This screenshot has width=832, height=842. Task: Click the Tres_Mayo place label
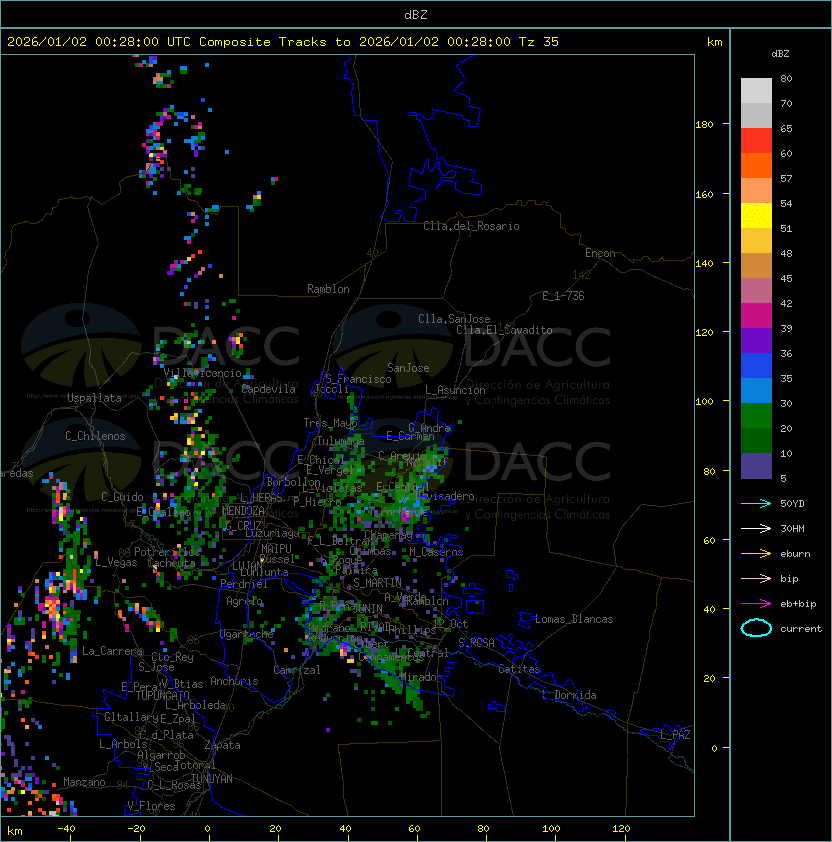tap(330, 423)
